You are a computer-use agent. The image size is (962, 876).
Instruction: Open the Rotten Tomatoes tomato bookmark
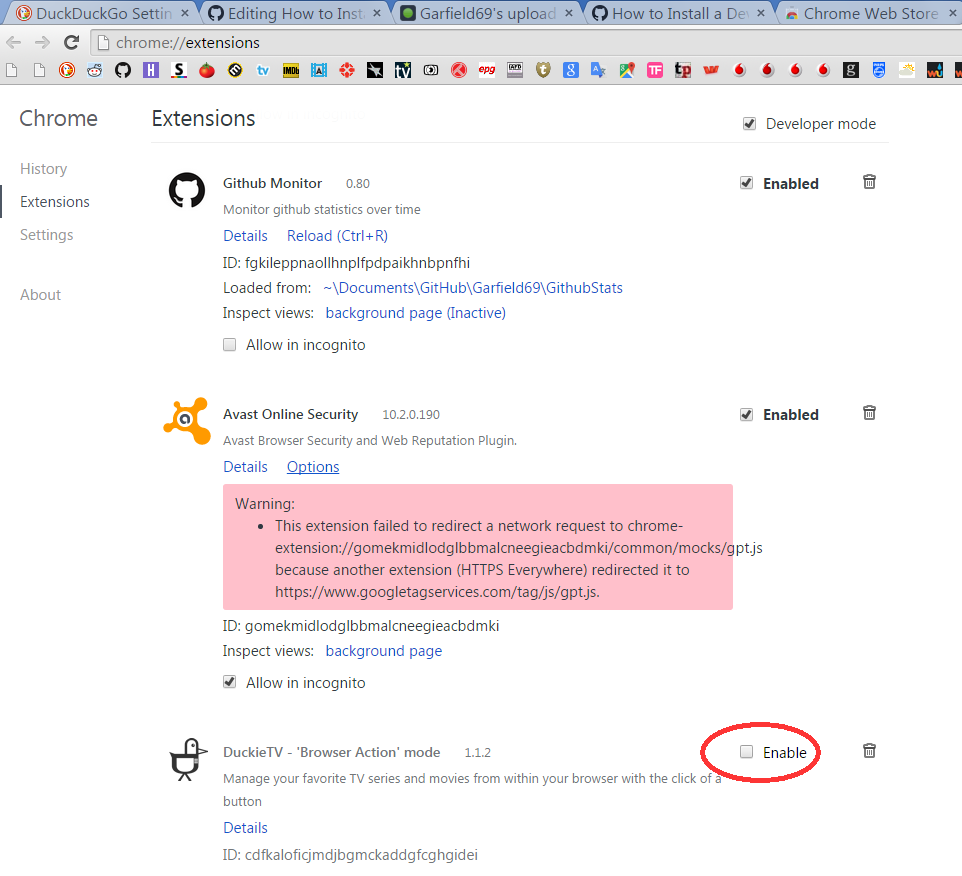[207, 70]
